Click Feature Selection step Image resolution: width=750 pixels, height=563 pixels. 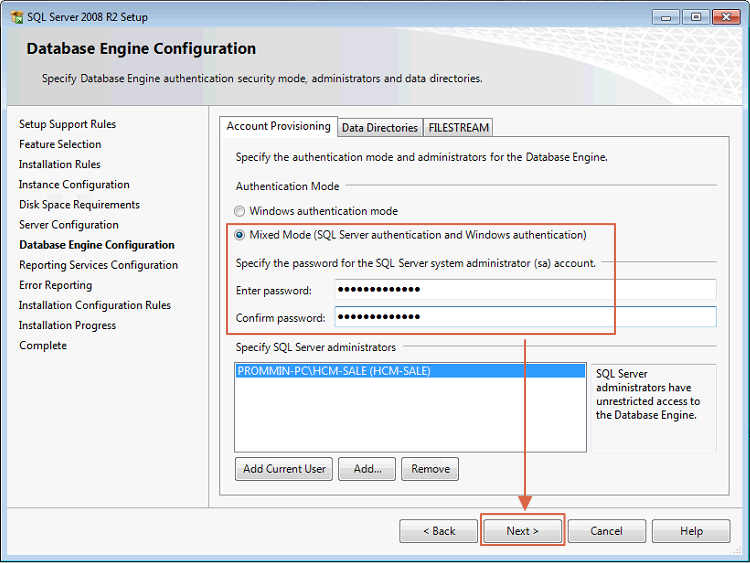tap(60, 144)
